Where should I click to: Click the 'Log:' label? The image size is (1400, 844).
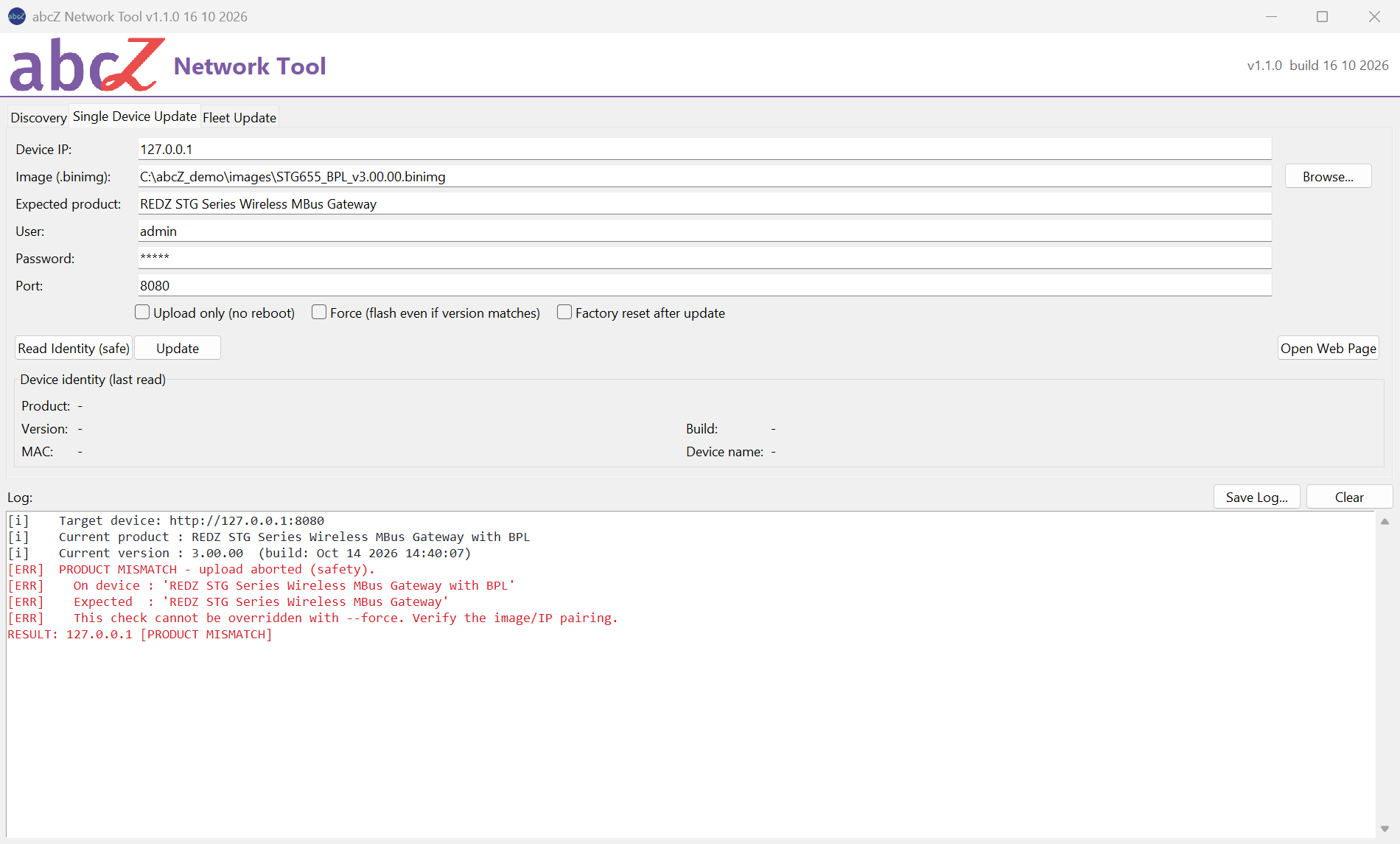[20, 497]
